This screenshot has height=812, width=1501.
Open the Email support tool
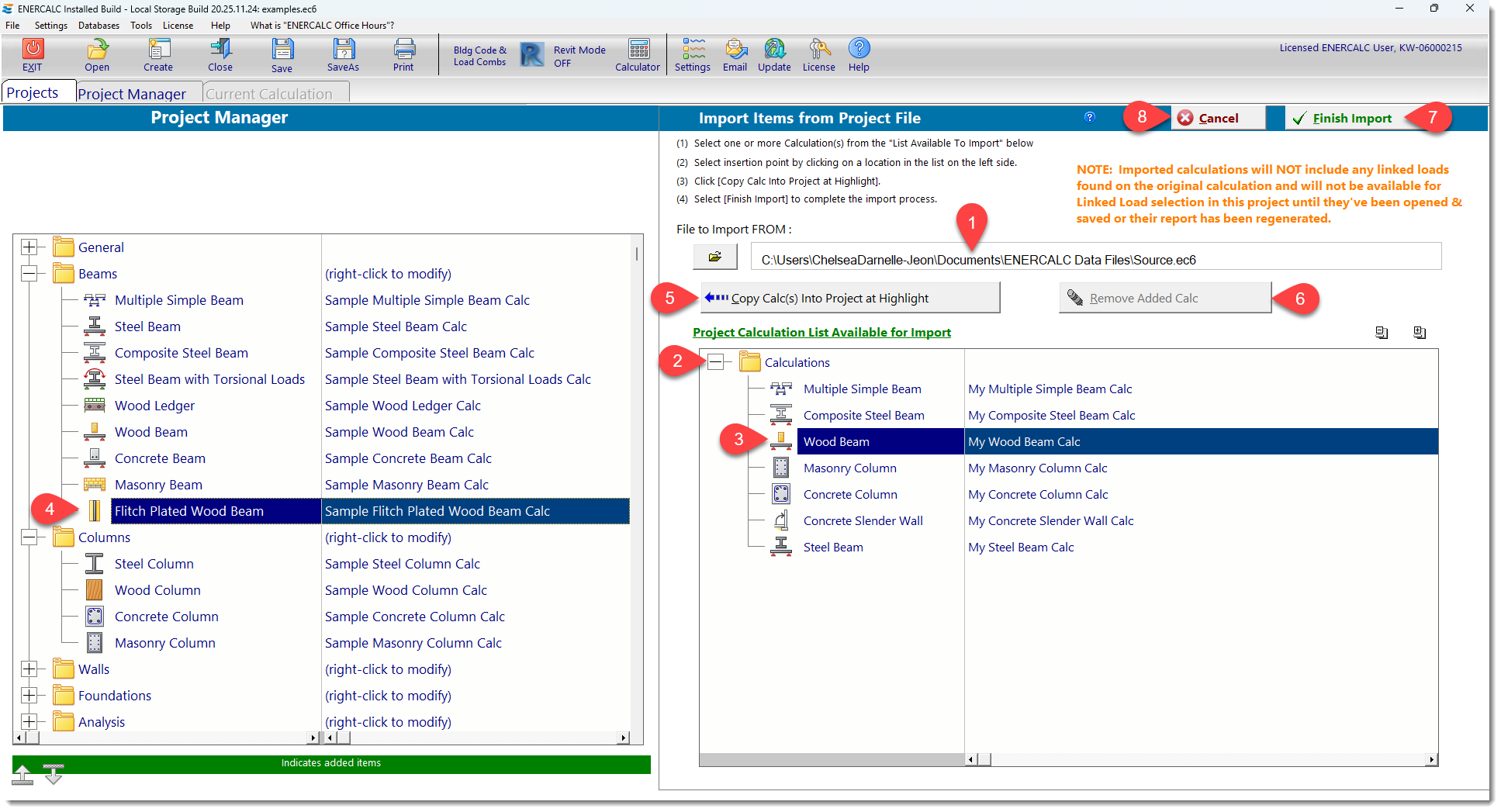(734, 54)
